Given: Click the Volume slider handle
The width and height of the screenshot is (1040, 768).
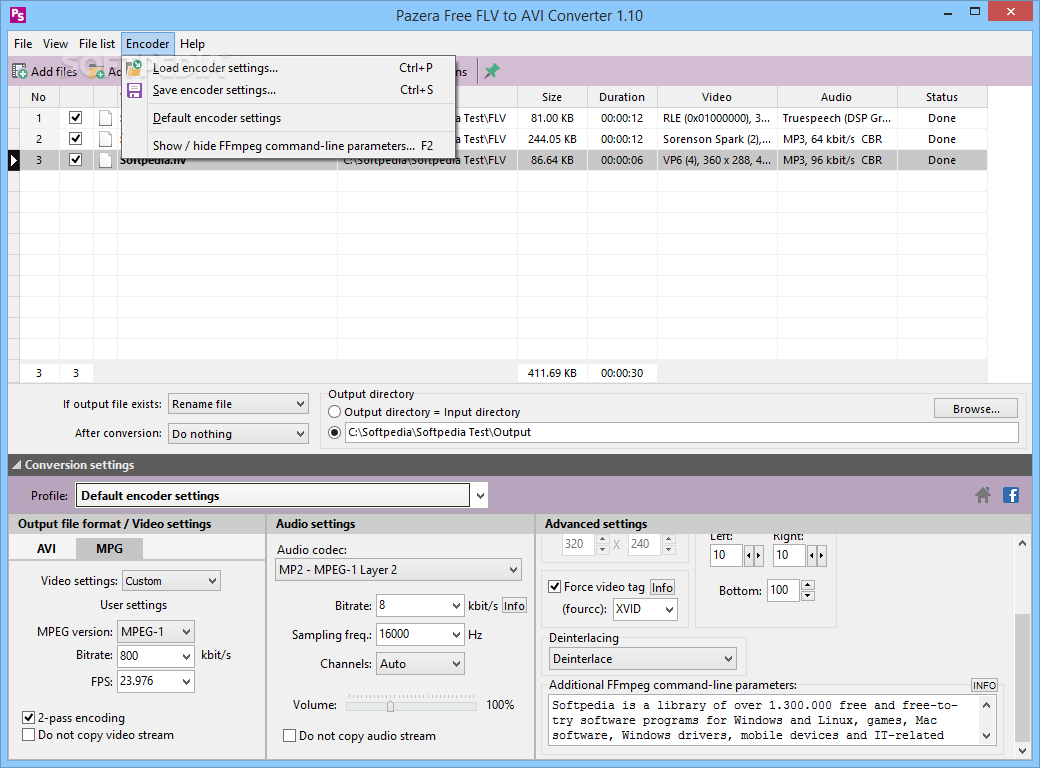Looking at the screenshot, I should point(391,706).
